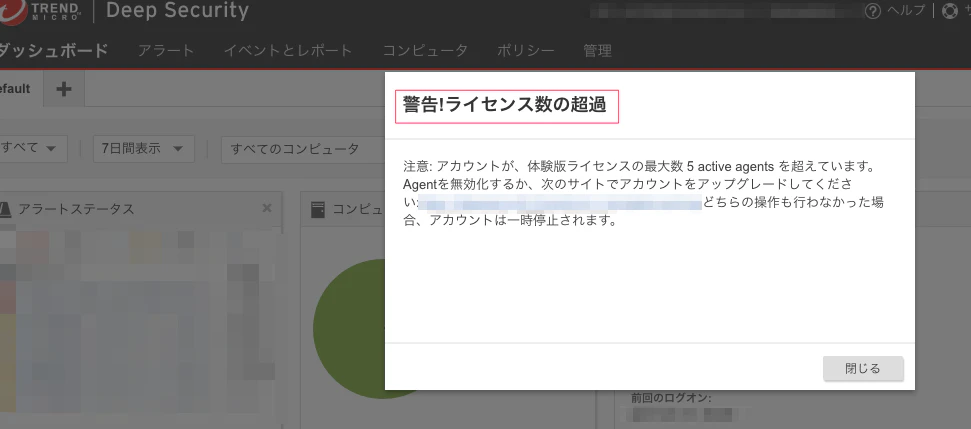Open the すべて filter dropdown
The height and width of the screenshot is (429, 971).
pos(31,149)
